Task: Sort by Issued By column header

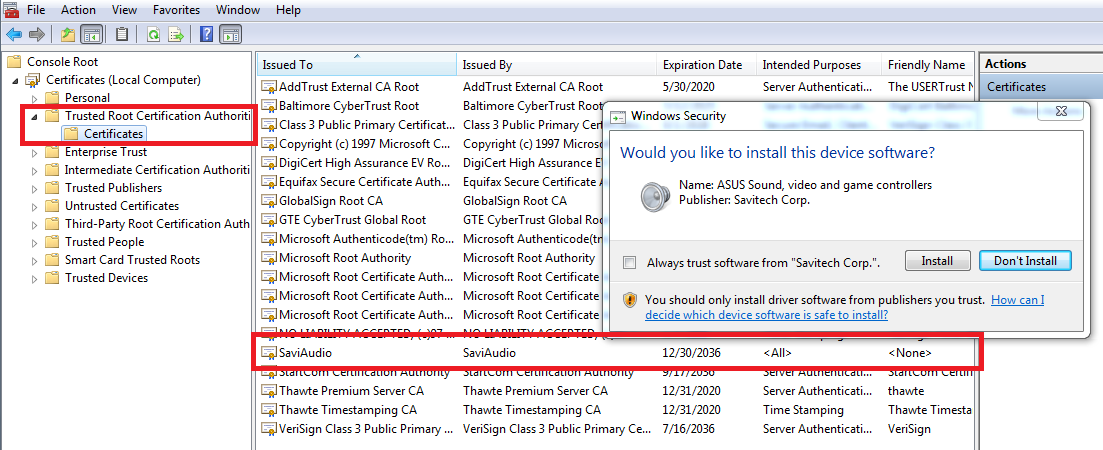Action: point(556,65)
